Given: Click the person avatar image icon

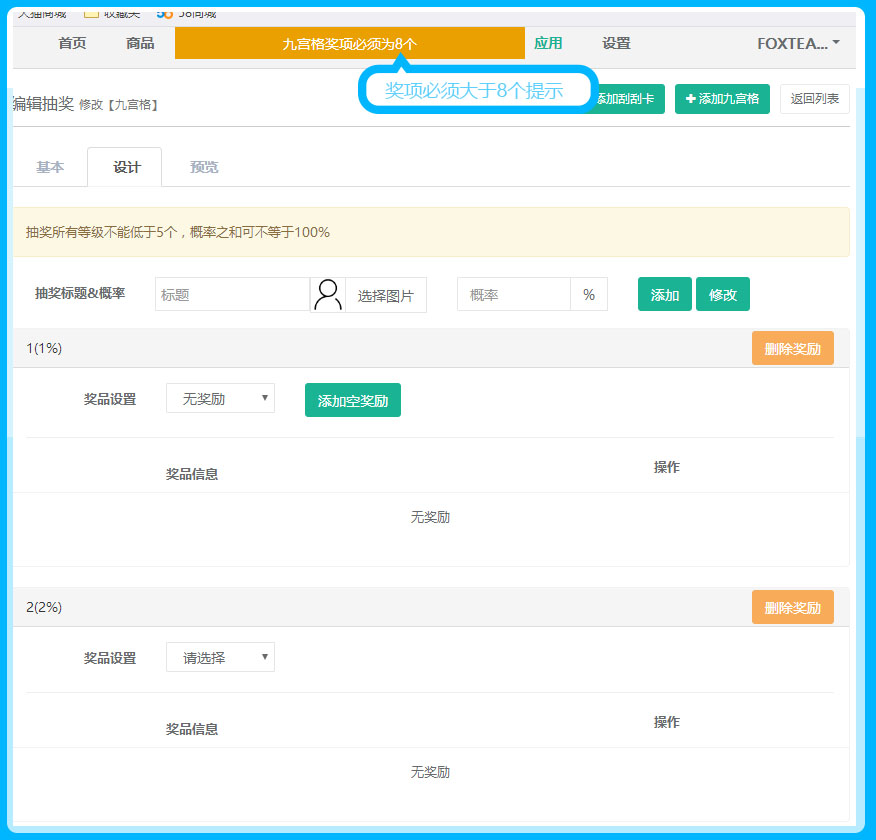Looking at the screenshot, I should 328,295.
